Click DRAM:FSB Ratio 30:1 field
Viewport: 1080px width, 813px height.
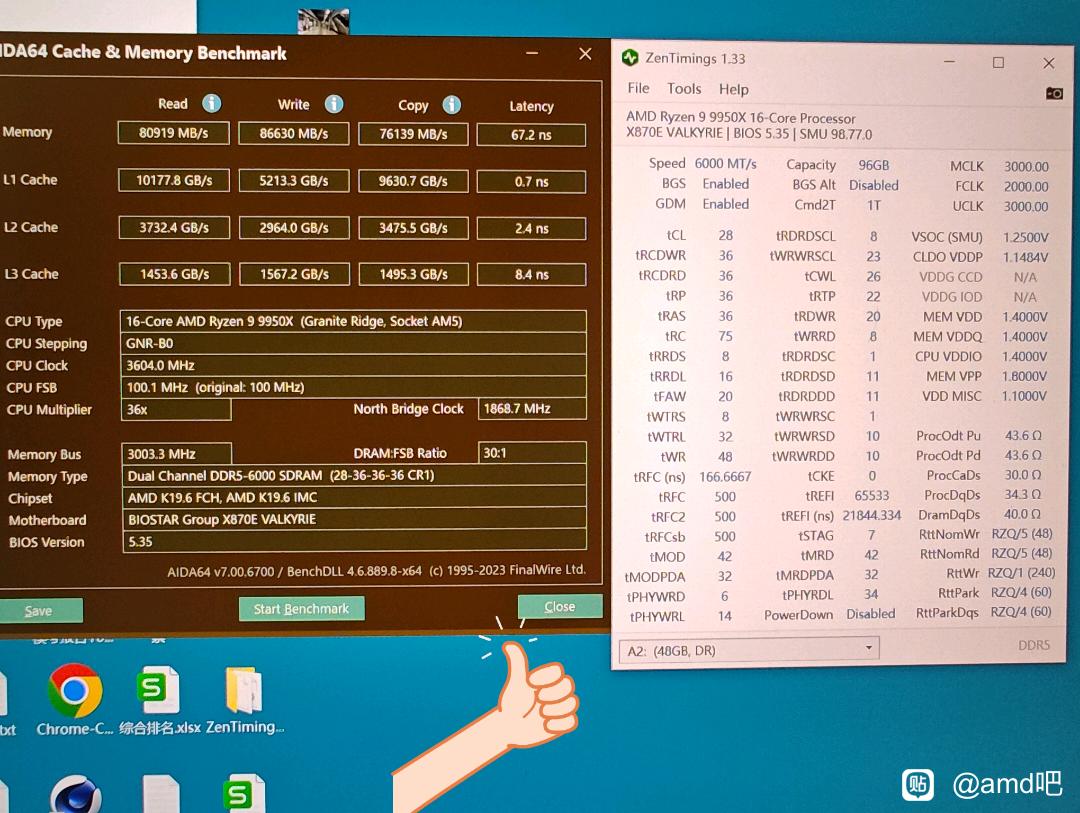pos(532,453)
